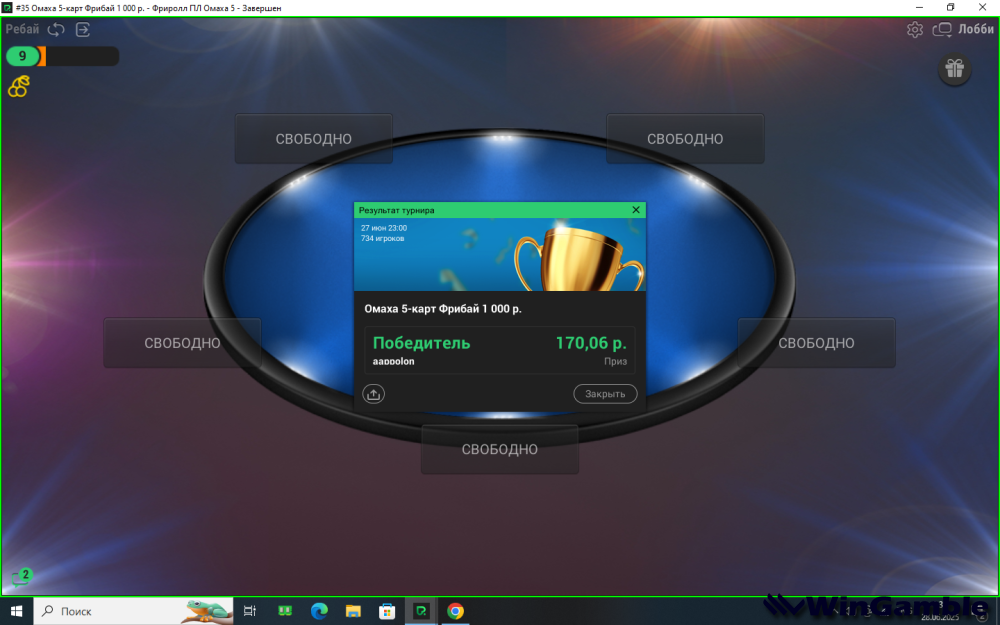The height and width of the screenshot is (625, 1000).
Task: Click the yellow chips icon
Action: pyautogui.click(x=18, y=88)
